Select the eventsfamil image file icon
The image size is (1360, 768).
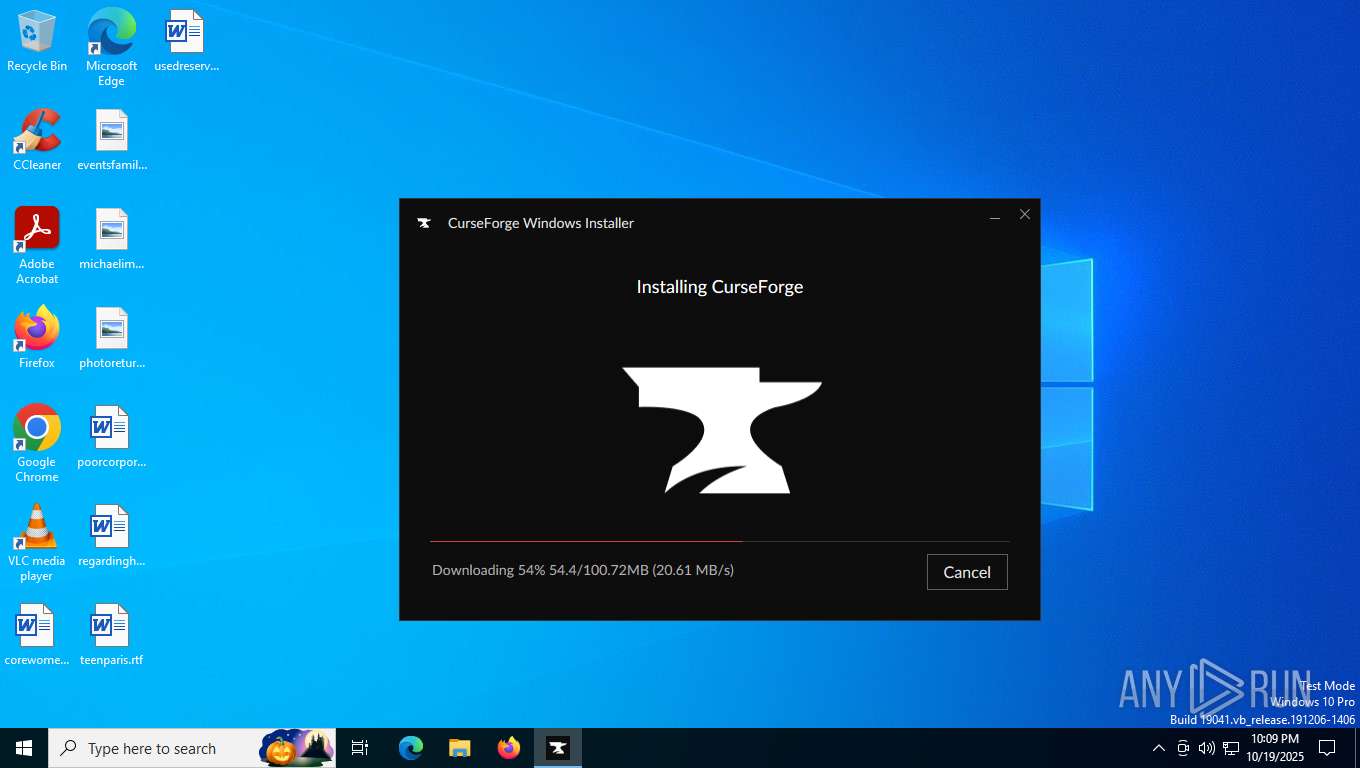[112, 140]
